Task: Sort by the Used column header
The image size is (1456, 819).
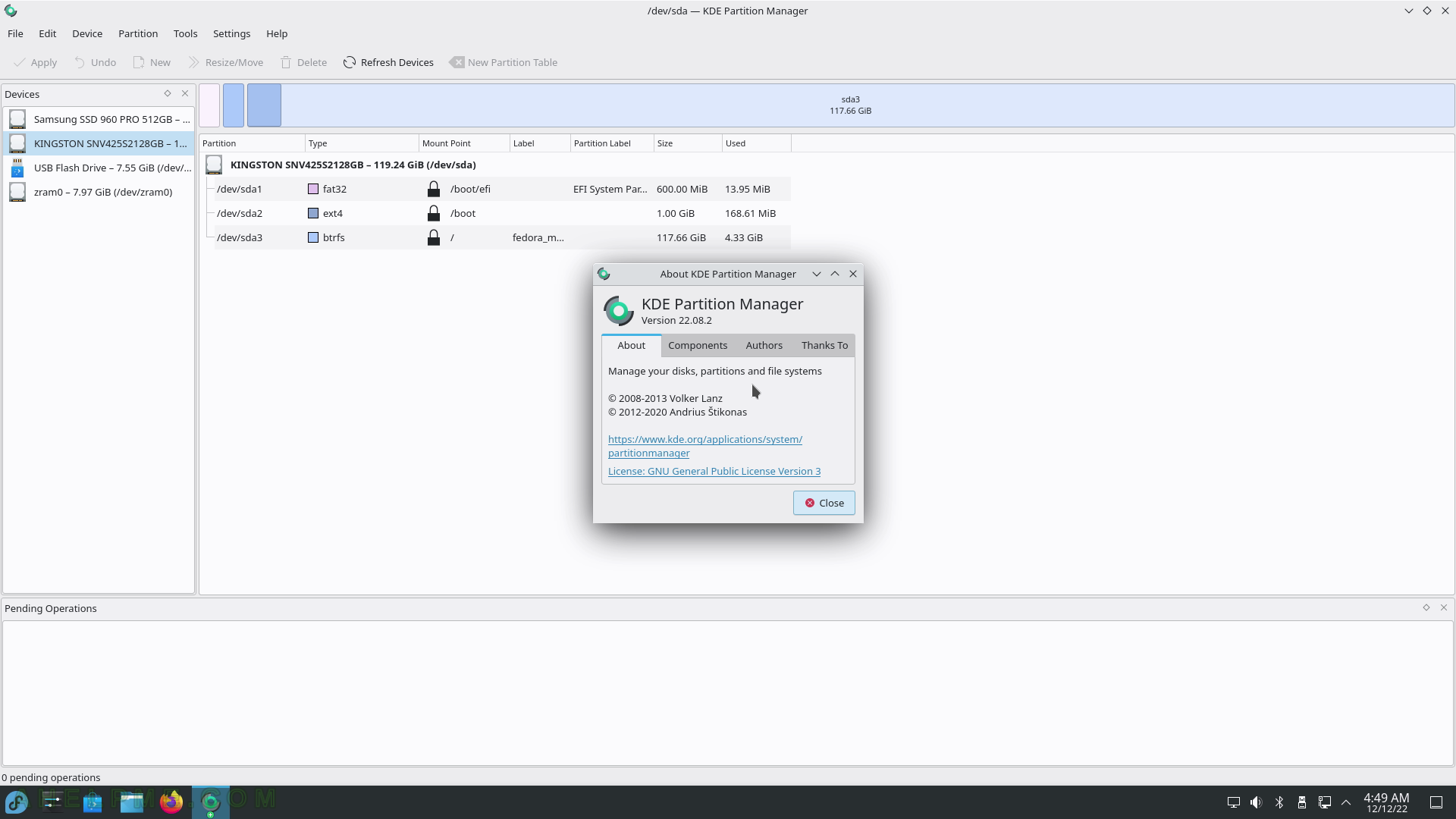Action: pyautogui.click(x=756, y=143)
